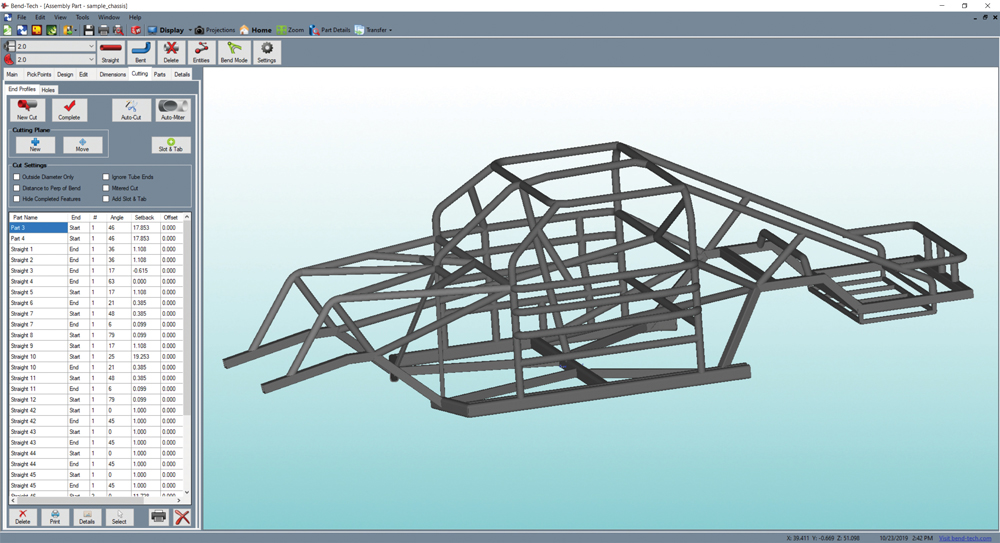This screenshot has width=1000, height=543.
Task: Click the Select cursor button
Action: click(x=119, y=517)
